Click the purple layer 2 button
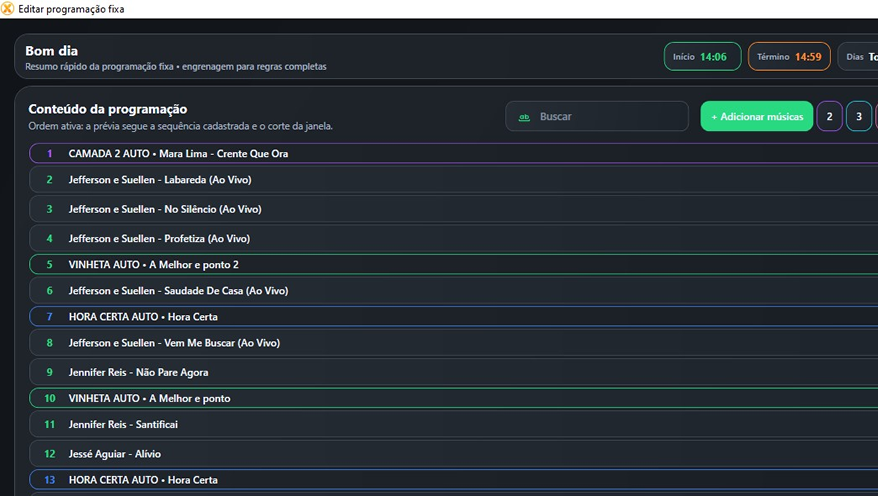 (829, 116)
